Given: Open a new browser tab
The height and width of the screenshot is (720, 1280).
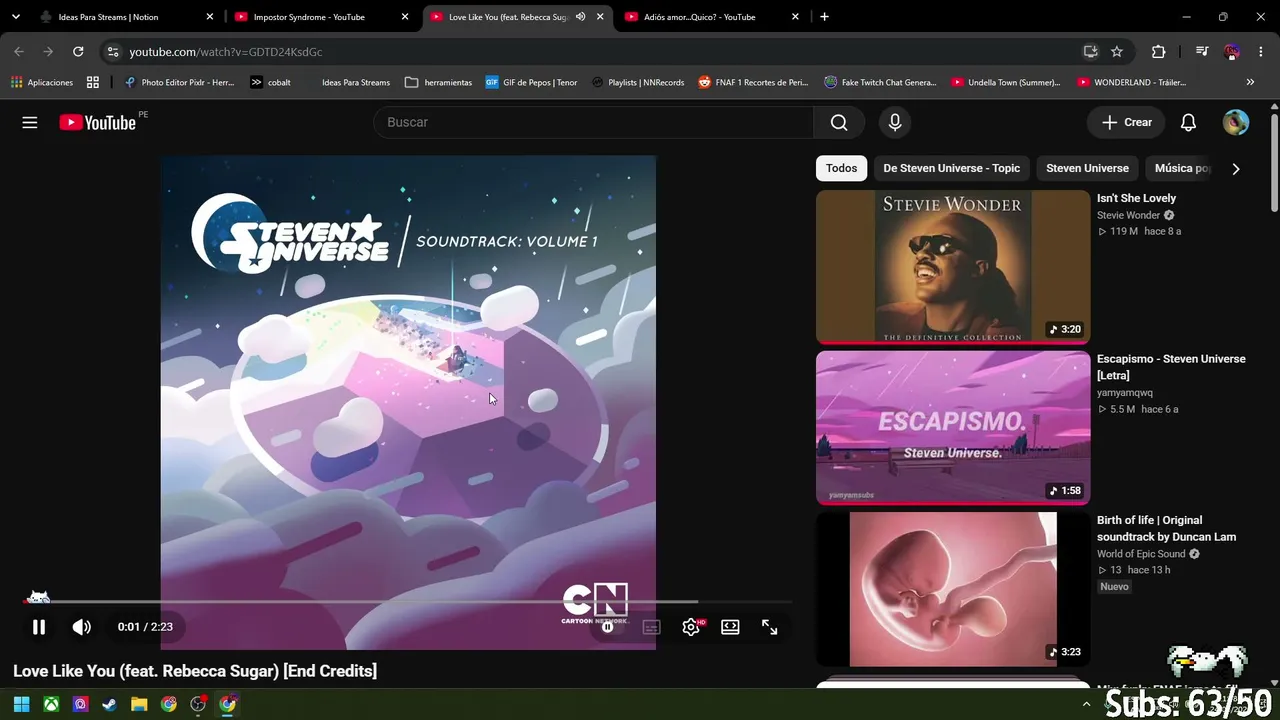Looking at the screenshot, I should (824, 17).
